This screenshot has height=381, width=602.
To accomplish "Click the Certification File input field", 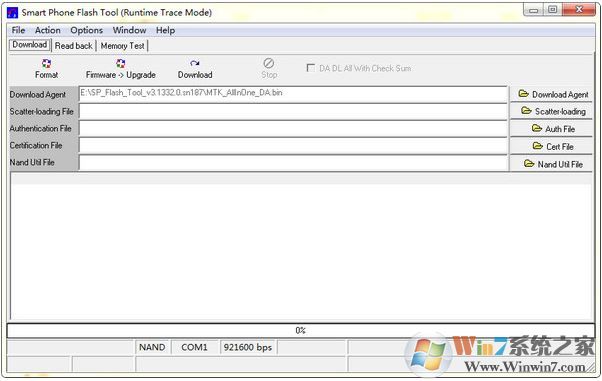I will pos(293,146).
